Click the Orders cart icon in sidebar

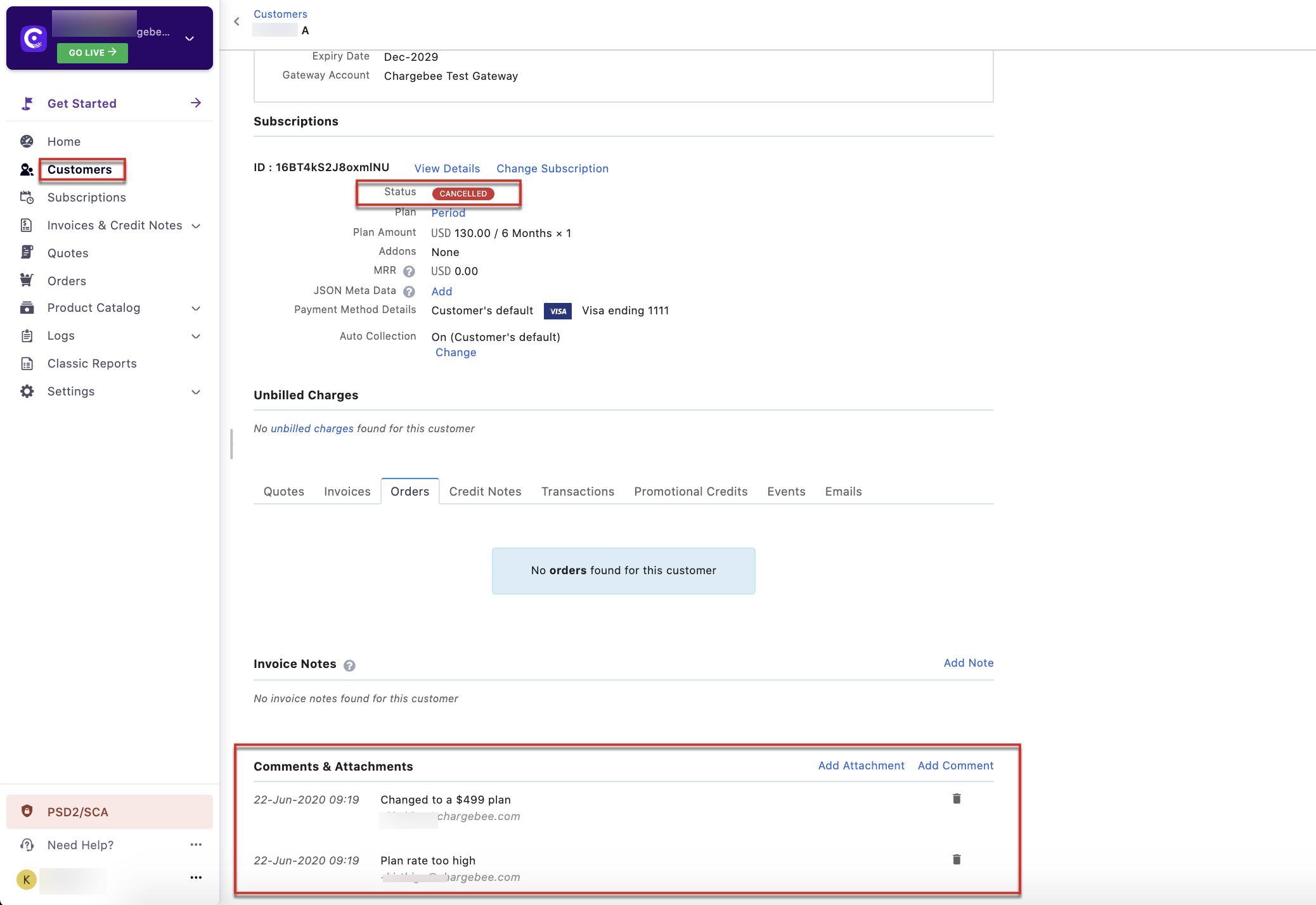coord(27,280)
